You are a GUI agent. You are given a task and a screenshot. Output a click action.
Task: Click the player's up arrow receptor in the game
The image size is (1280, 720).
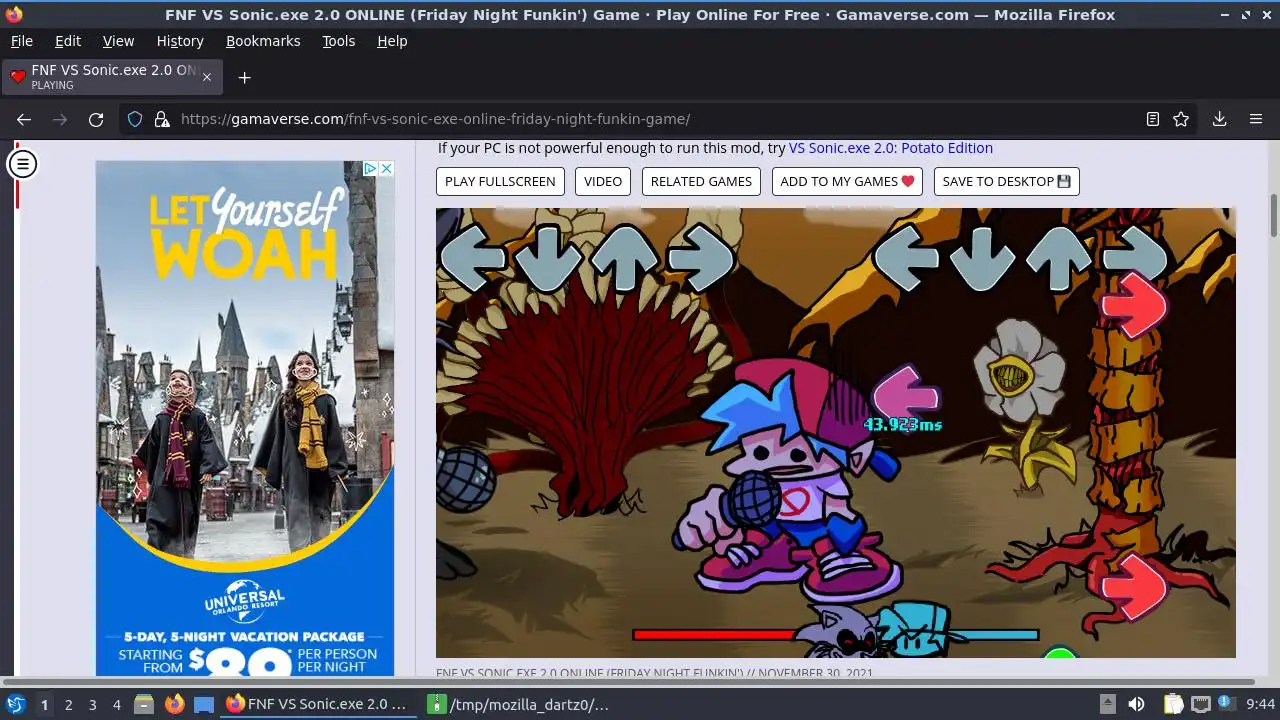1059,258
